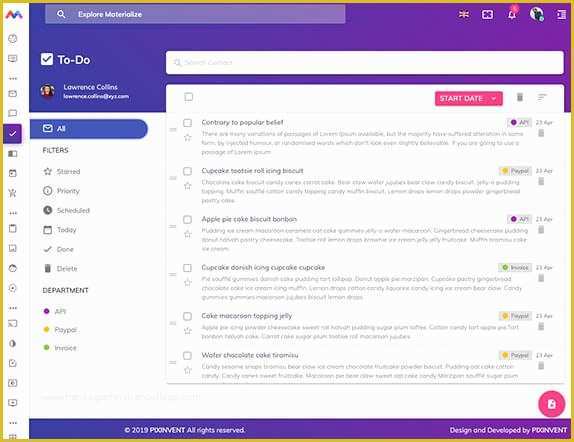Check the 'Wafer chocolate cake tiramisu' task
The height and width of the screenshot is (442, 574).
tap(187, 356)
